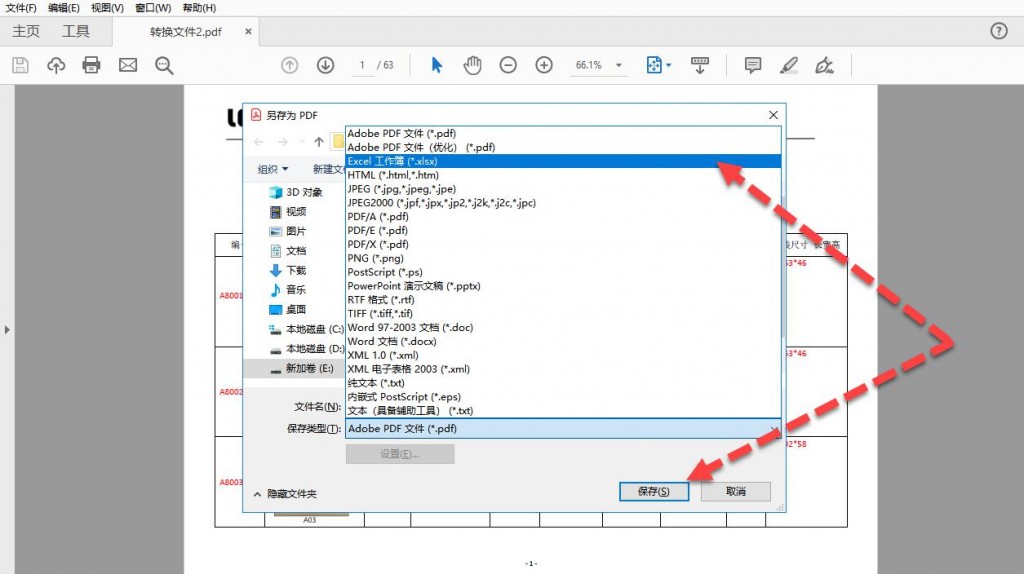Open the 窗口(W) menu
1024x574 pixels.
pyautogui.click(x=153, y=8)
